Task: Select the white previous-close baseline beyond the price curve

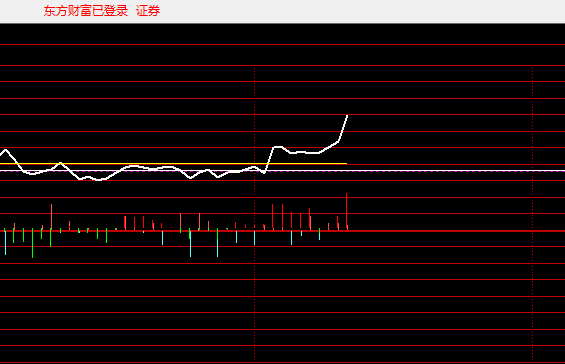Action: point(456,171)
